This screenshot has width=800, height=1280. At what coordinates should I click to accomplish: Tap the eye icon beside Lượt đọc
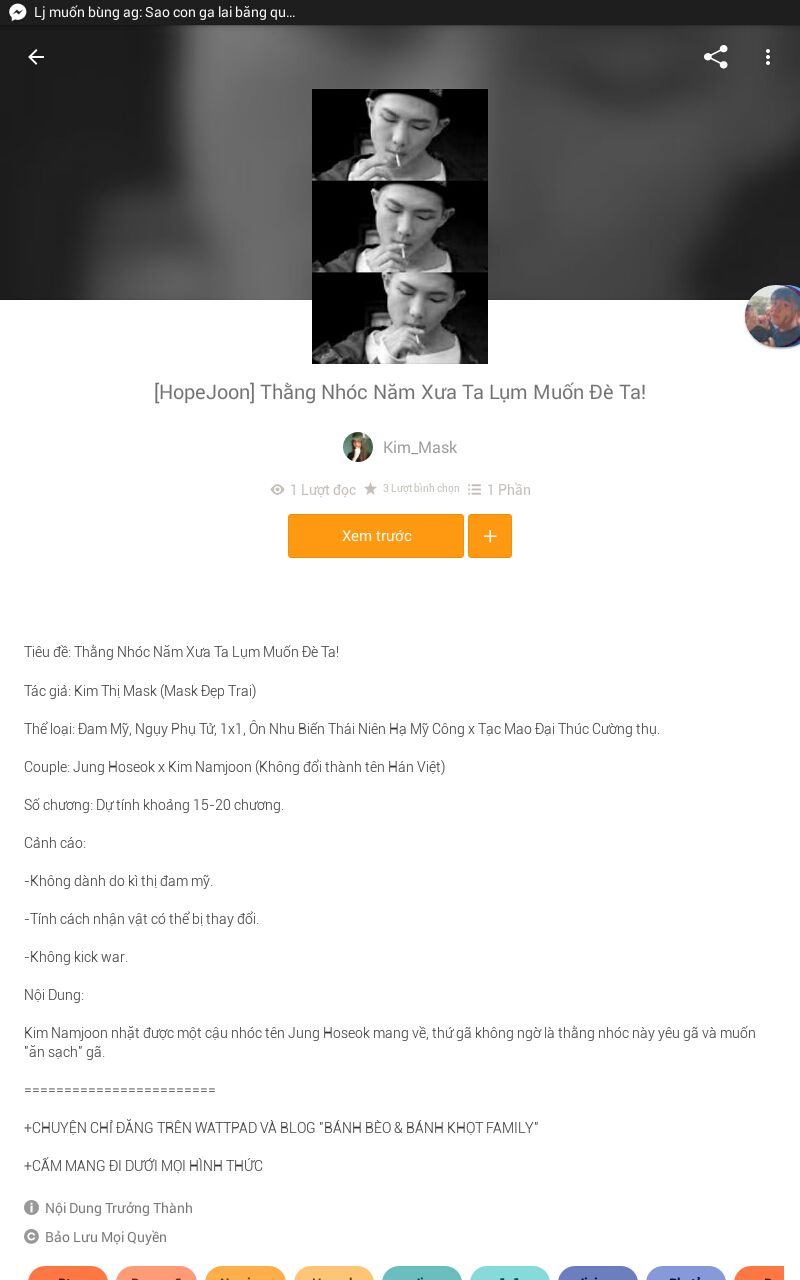pyautogui.click(x=277, y=490)
